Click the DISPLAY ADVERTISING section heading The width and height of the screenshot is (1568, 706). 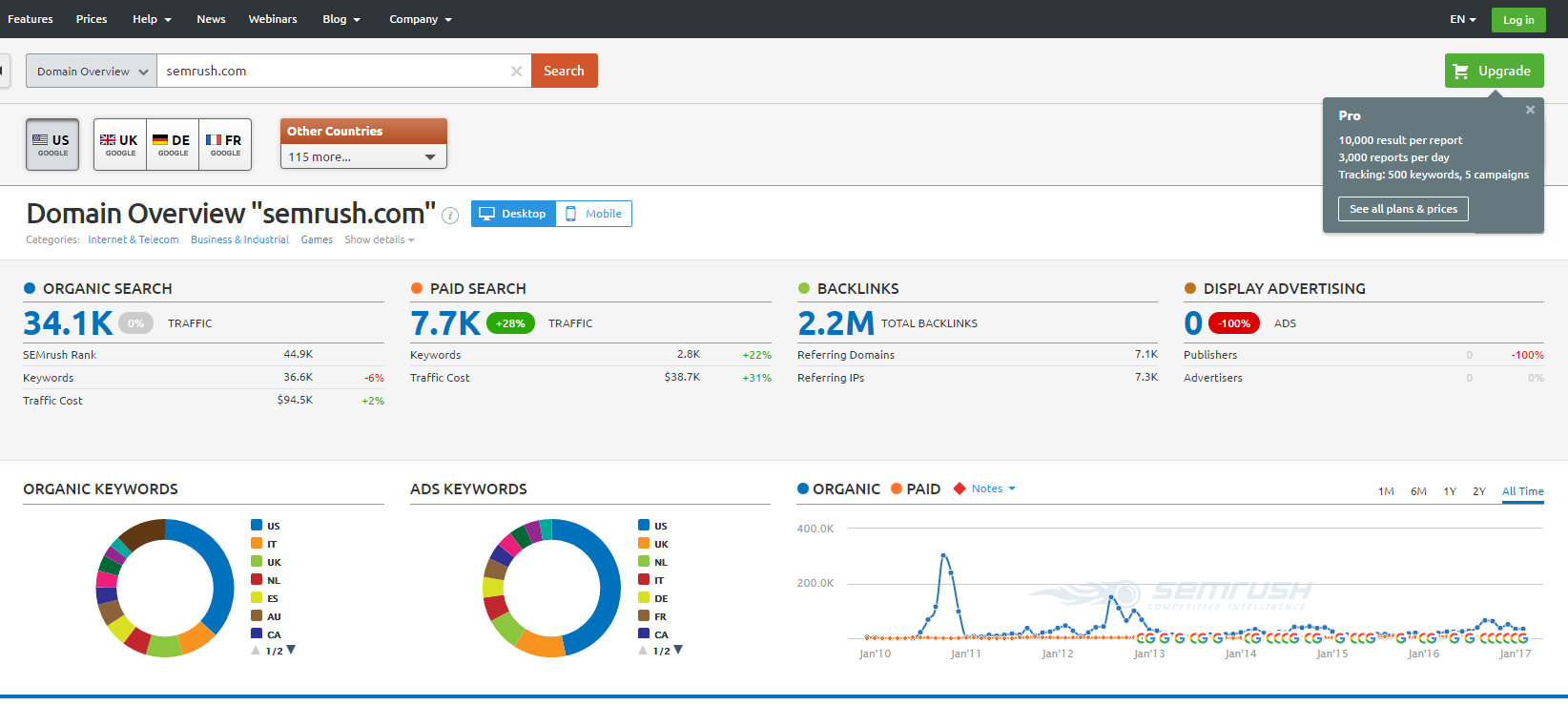pyautogui.click(x=1284, y=288)
